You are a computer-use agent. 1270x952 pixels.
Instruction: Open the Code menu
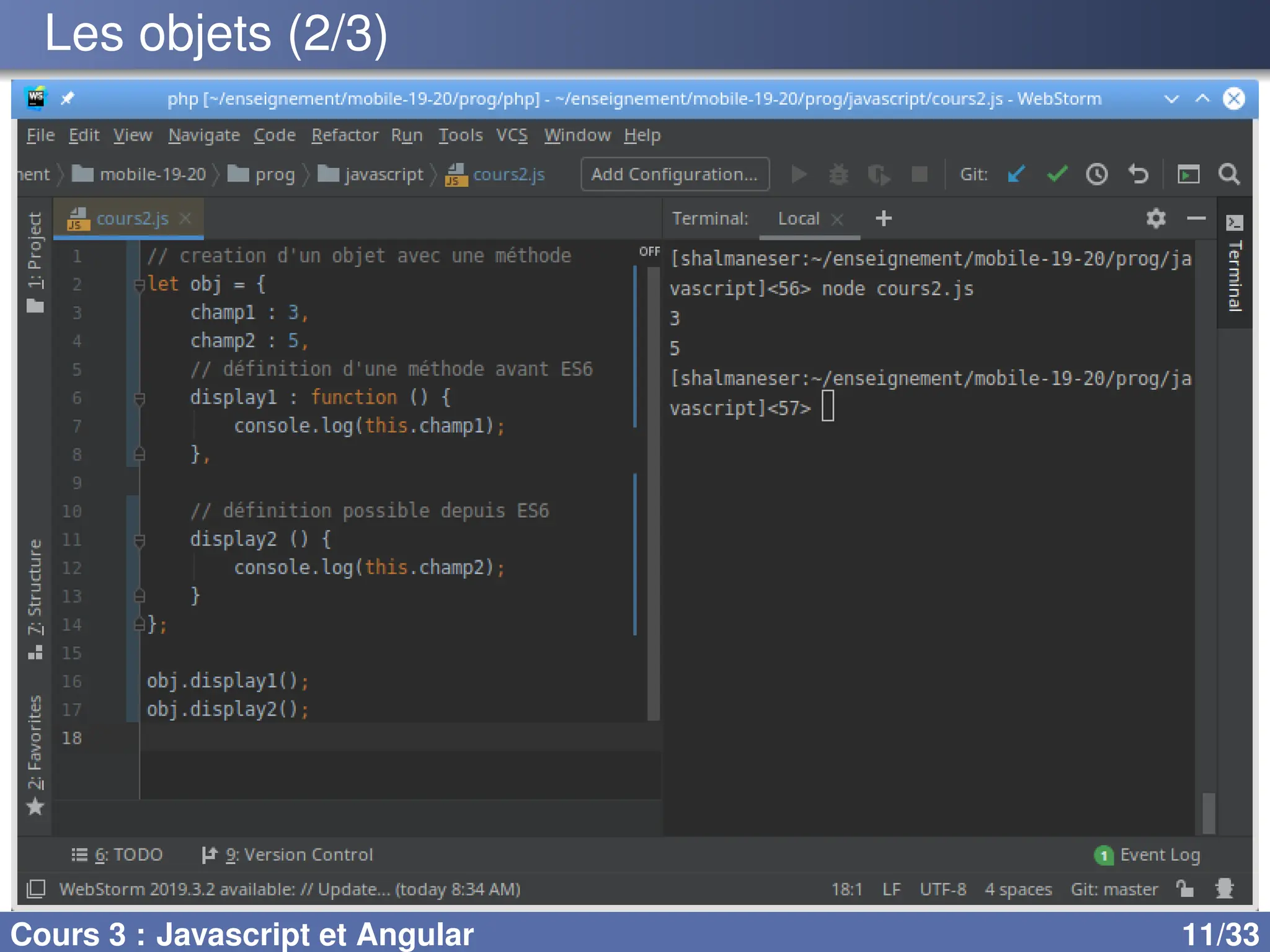(275, 135)
